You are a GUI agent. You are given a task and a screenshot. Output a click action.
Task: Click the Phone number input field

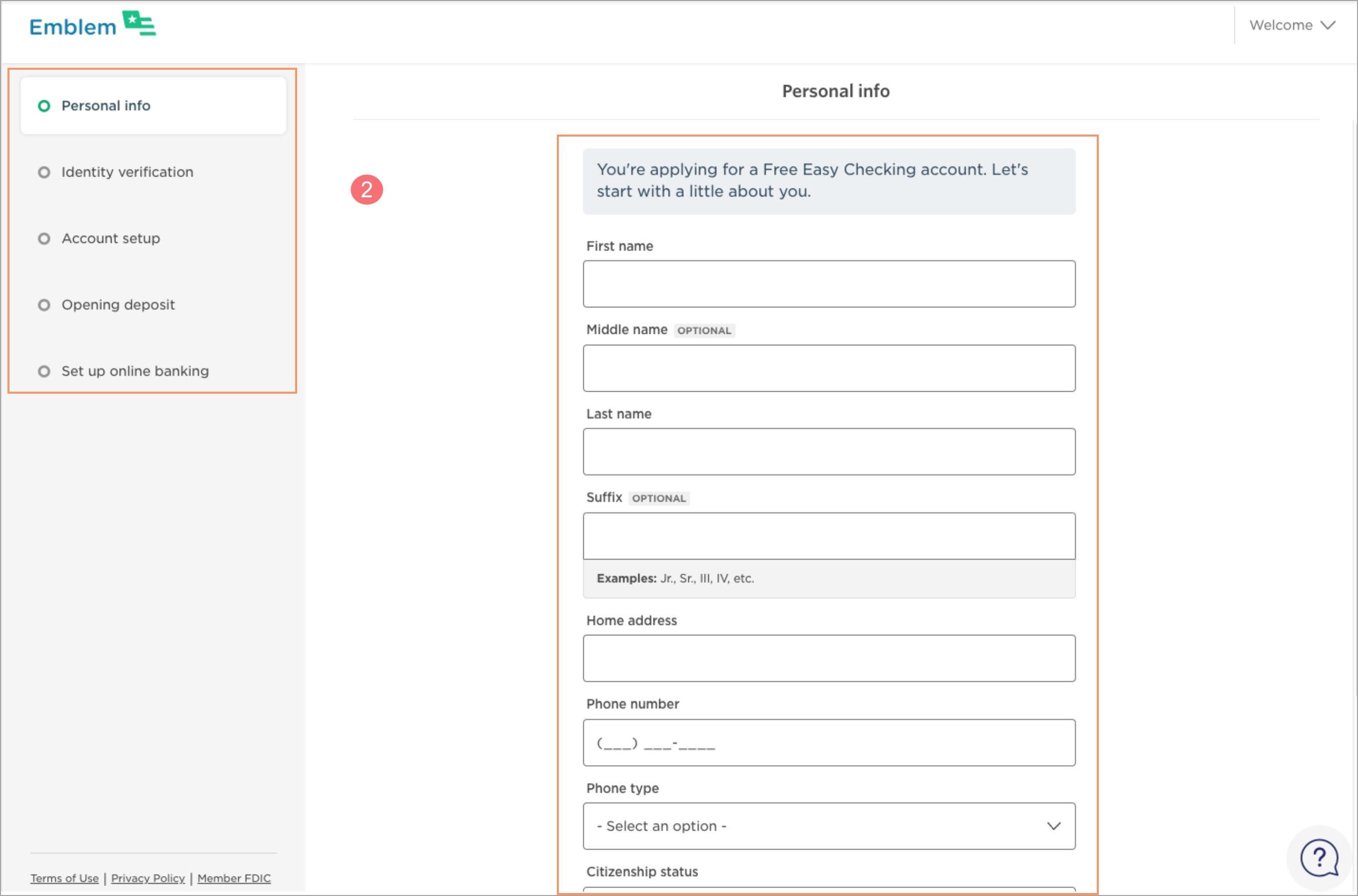829,743
